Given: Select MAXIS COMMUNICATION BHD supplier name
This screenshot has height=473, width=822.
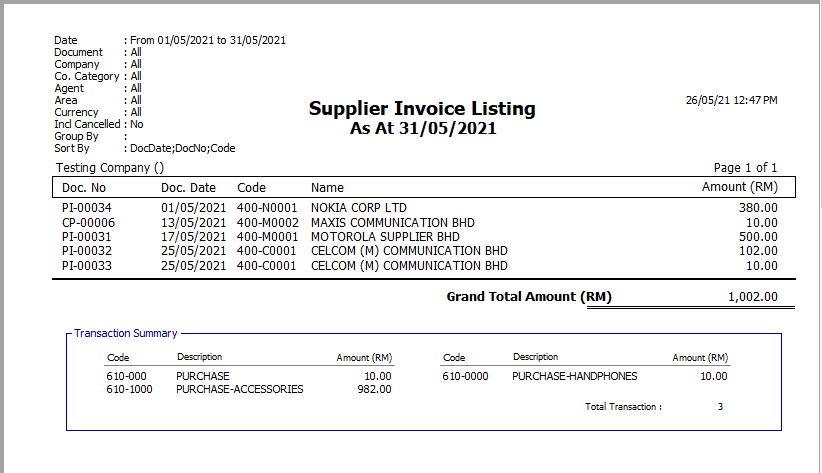Looking at the screenshot, I should tap(392, 222).
